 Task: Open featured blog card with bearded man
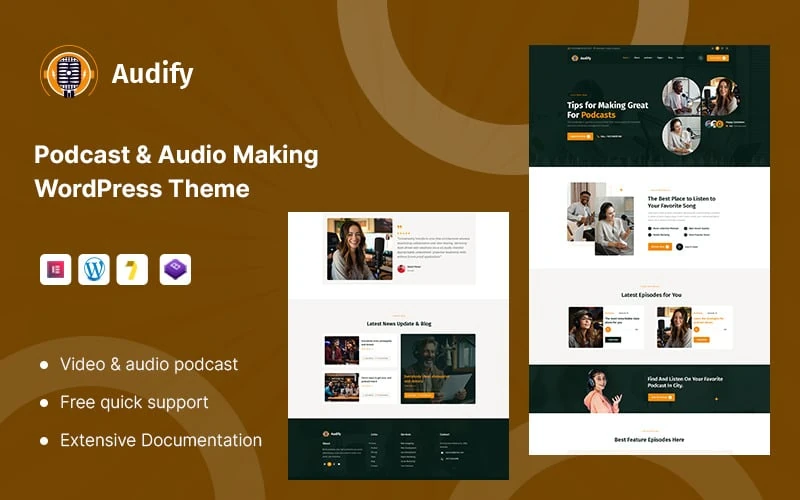tap(438, 368)
